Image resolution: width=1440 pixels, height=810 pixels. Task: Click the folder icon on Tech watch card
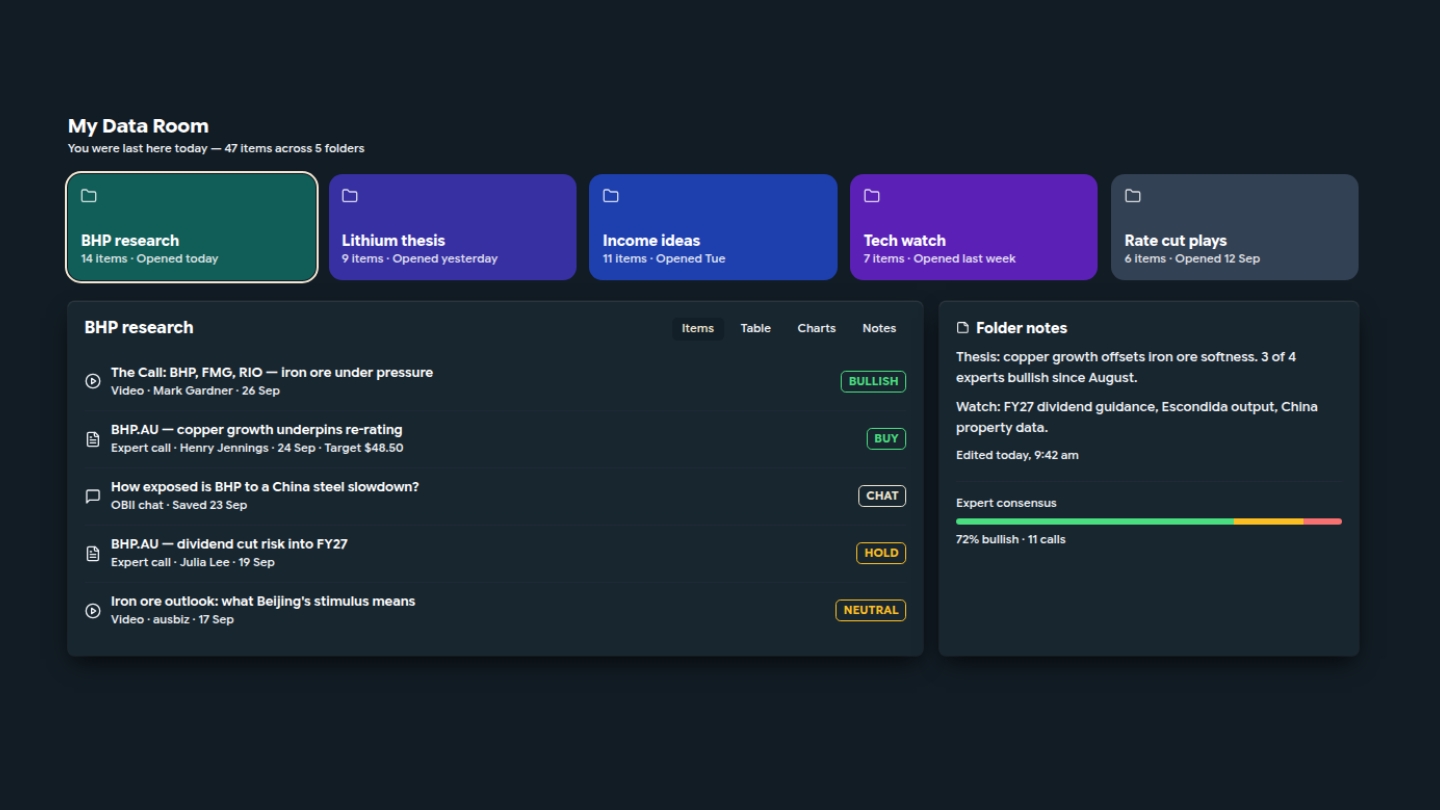(x=872, y=196)
